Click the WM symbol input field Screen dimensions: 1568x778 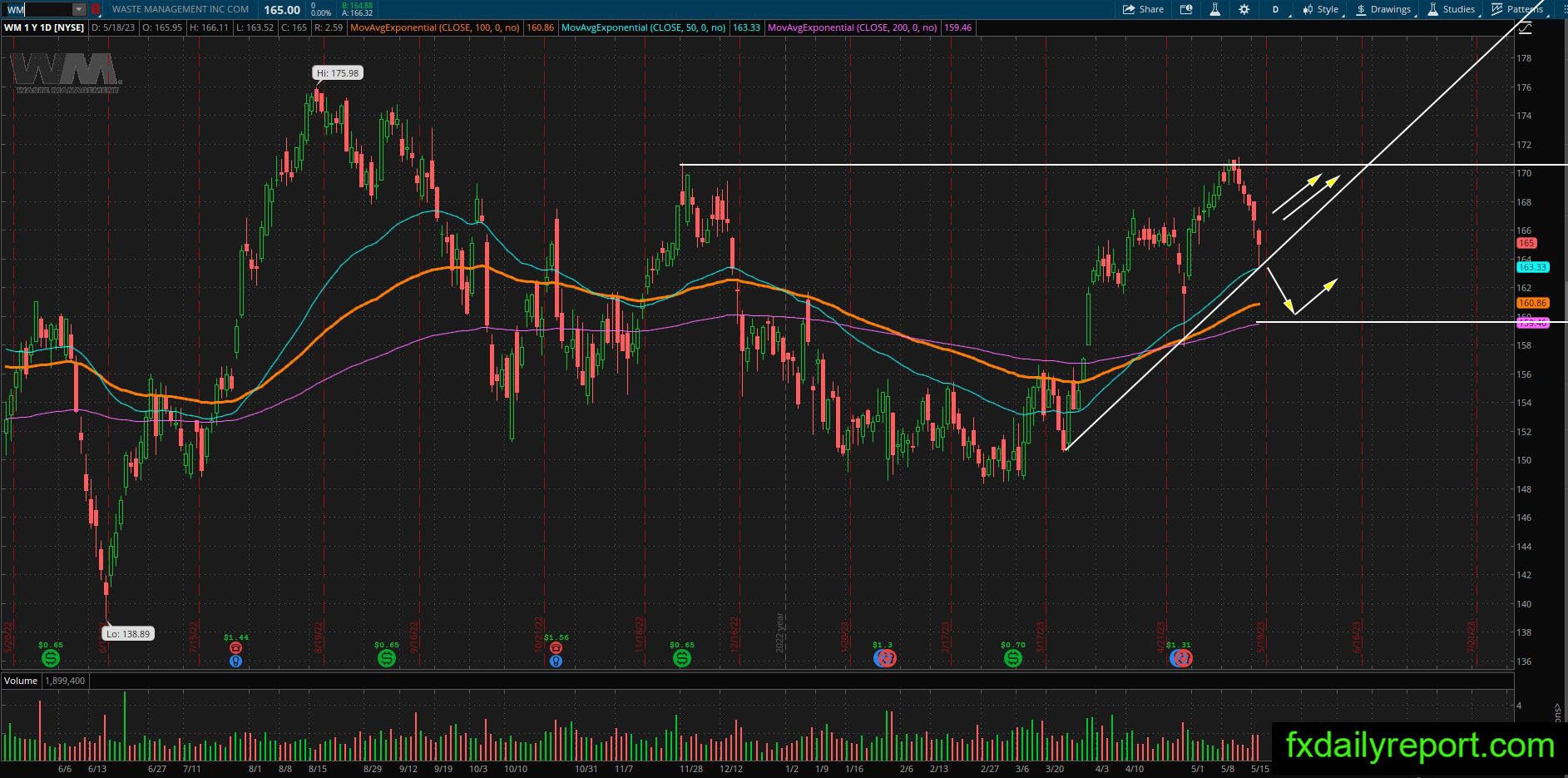[x=37, y=9]
